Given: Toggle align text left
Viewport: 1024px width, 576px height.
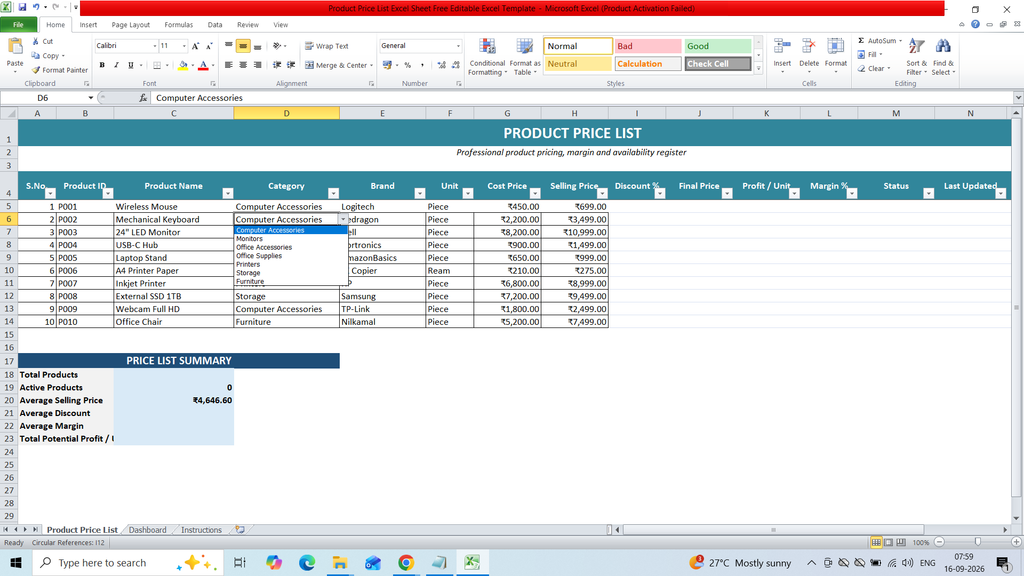Looking at the screenshot, I should click(229, 65).
